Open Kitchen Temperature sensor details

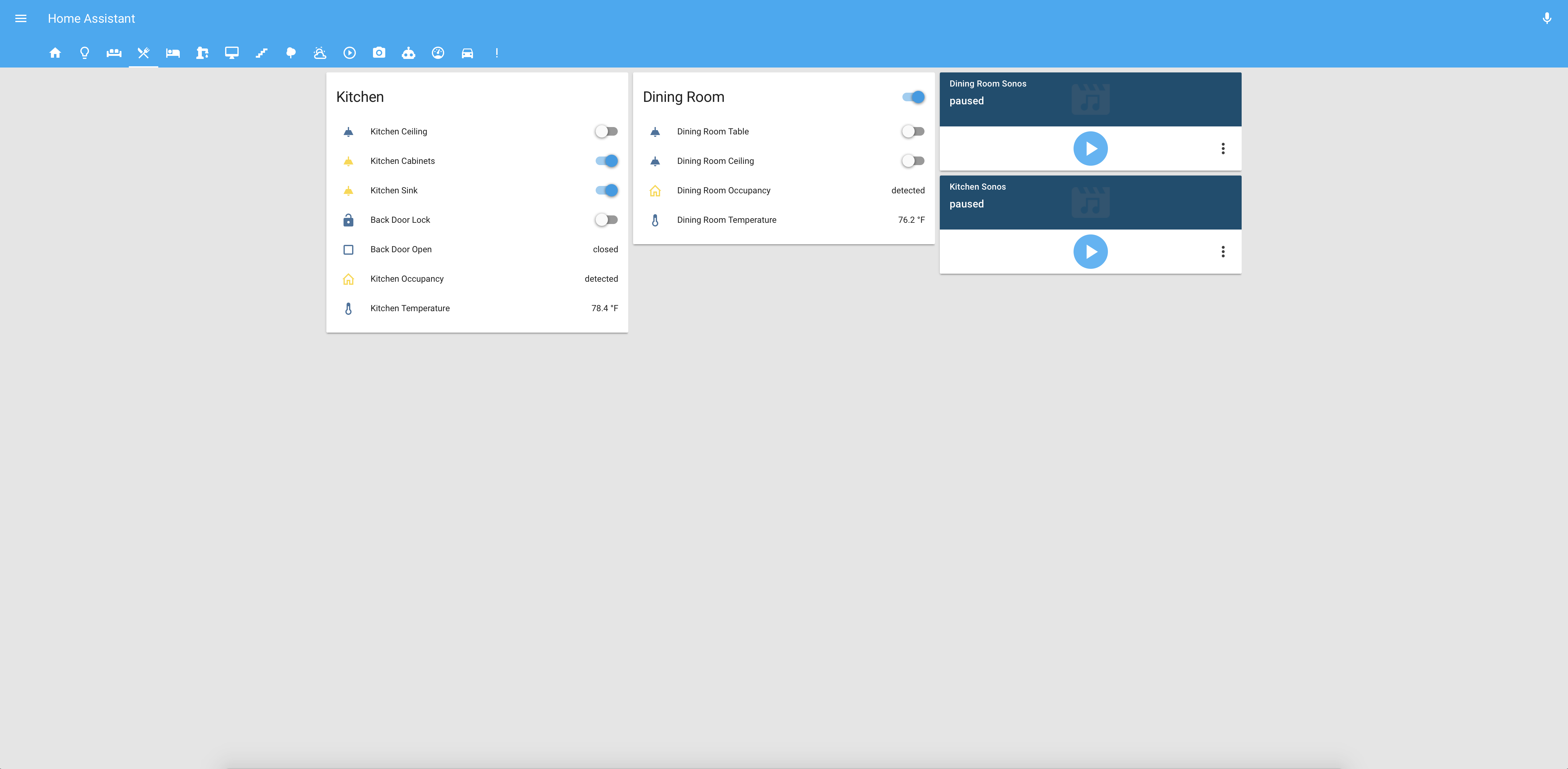click(x=410, y=308)
